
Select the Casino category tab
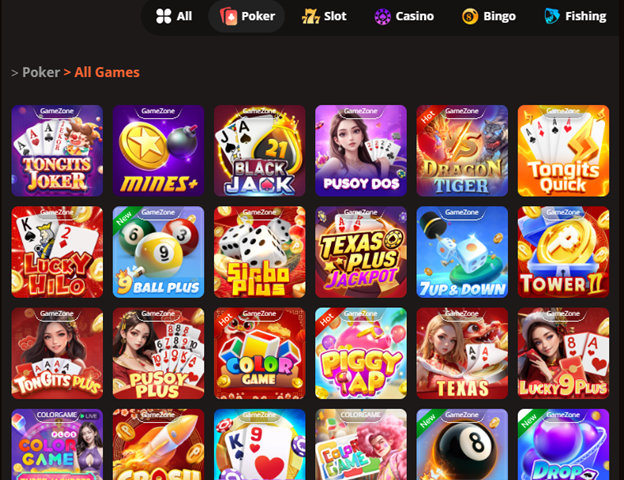(x=404, y=16)
